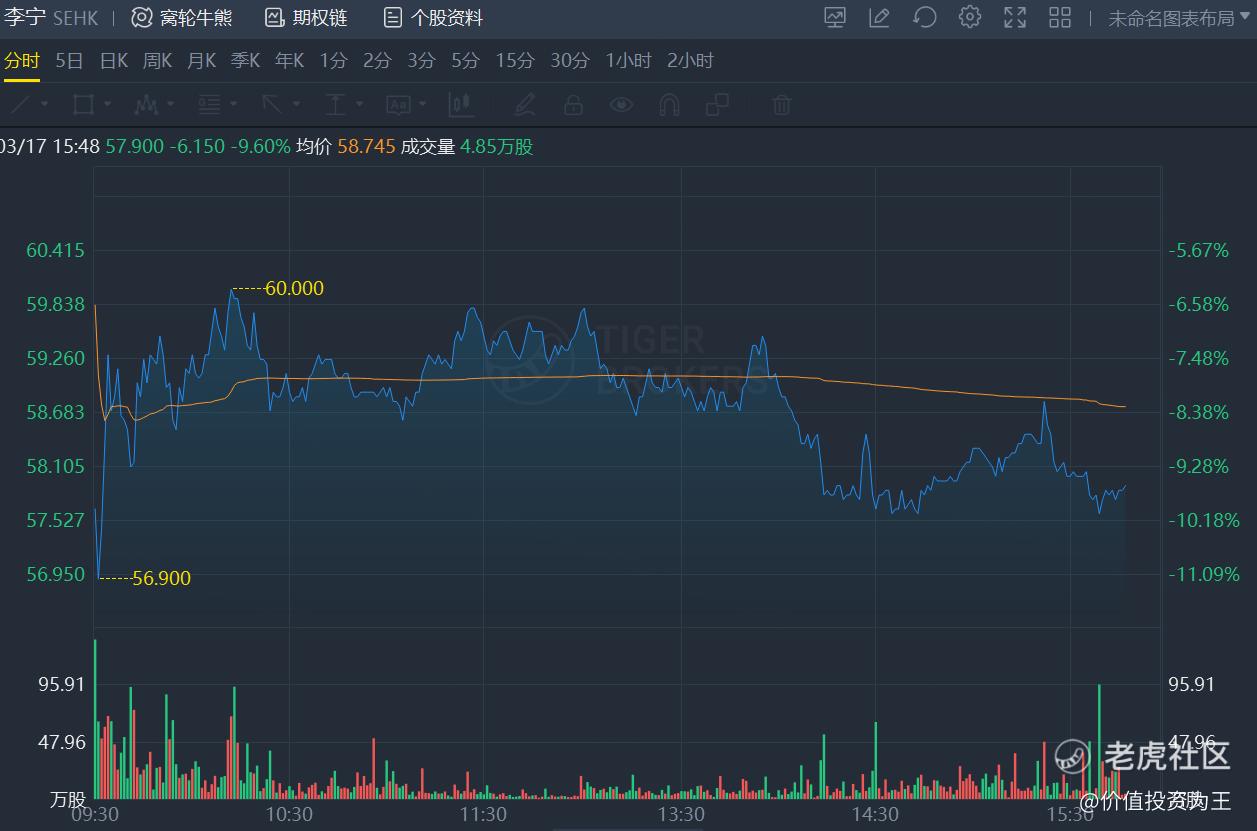Click the 58.683 price axis label
The image size is (1257, 831).
pos(55,412)
